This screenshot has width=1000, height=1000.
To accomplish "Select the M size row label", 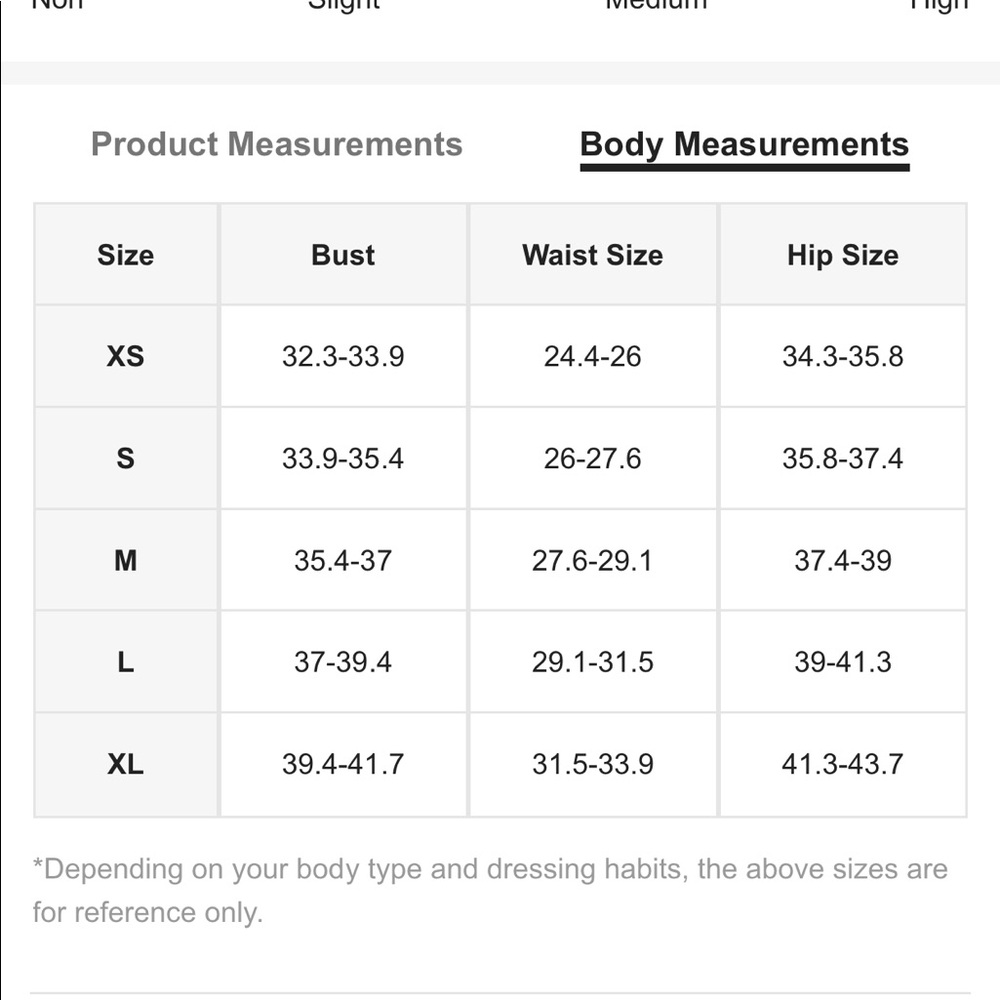I will [x=126, y=560].
